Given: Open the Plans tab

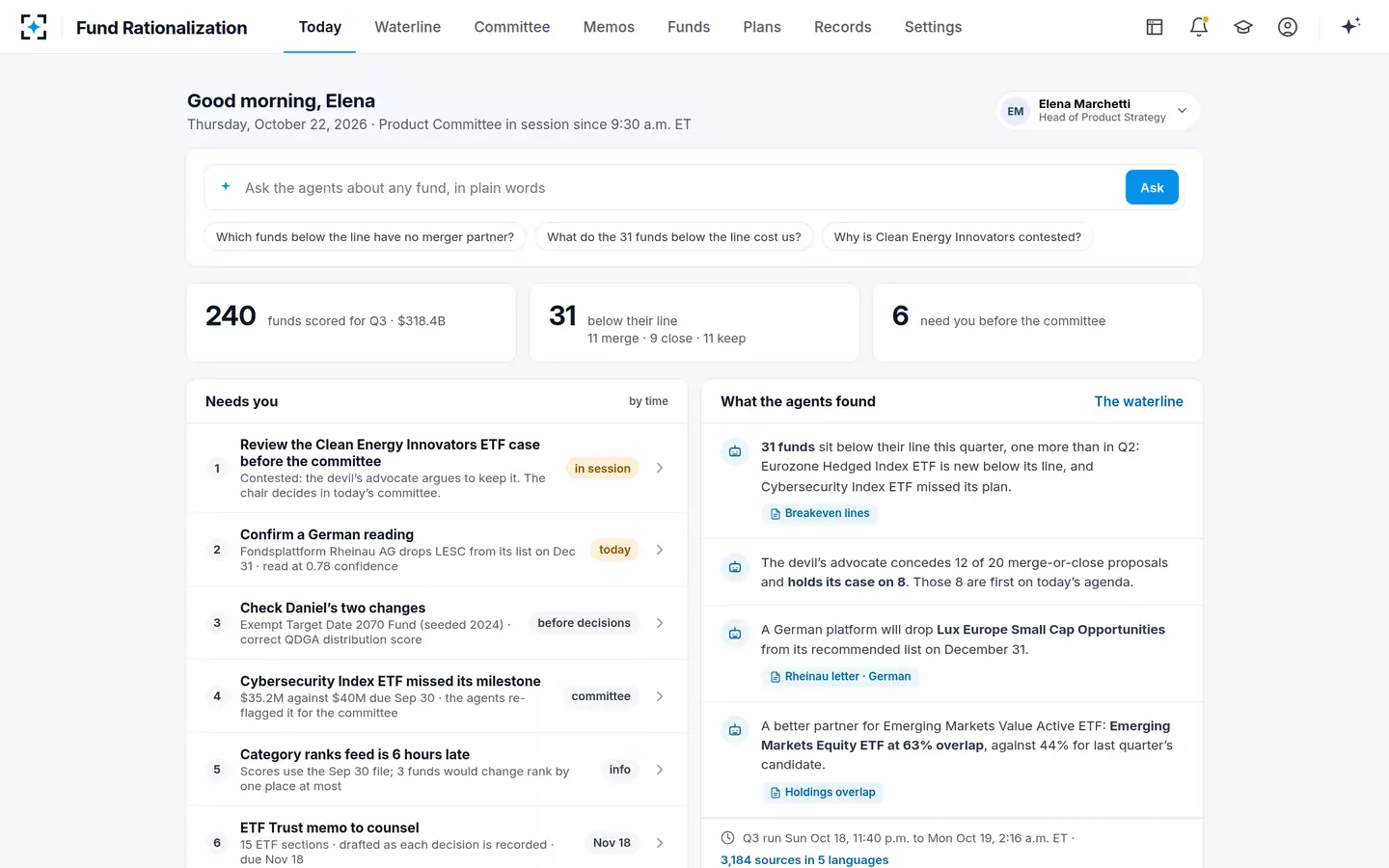Looking at the screenshot, I should [x=762, y=27].
